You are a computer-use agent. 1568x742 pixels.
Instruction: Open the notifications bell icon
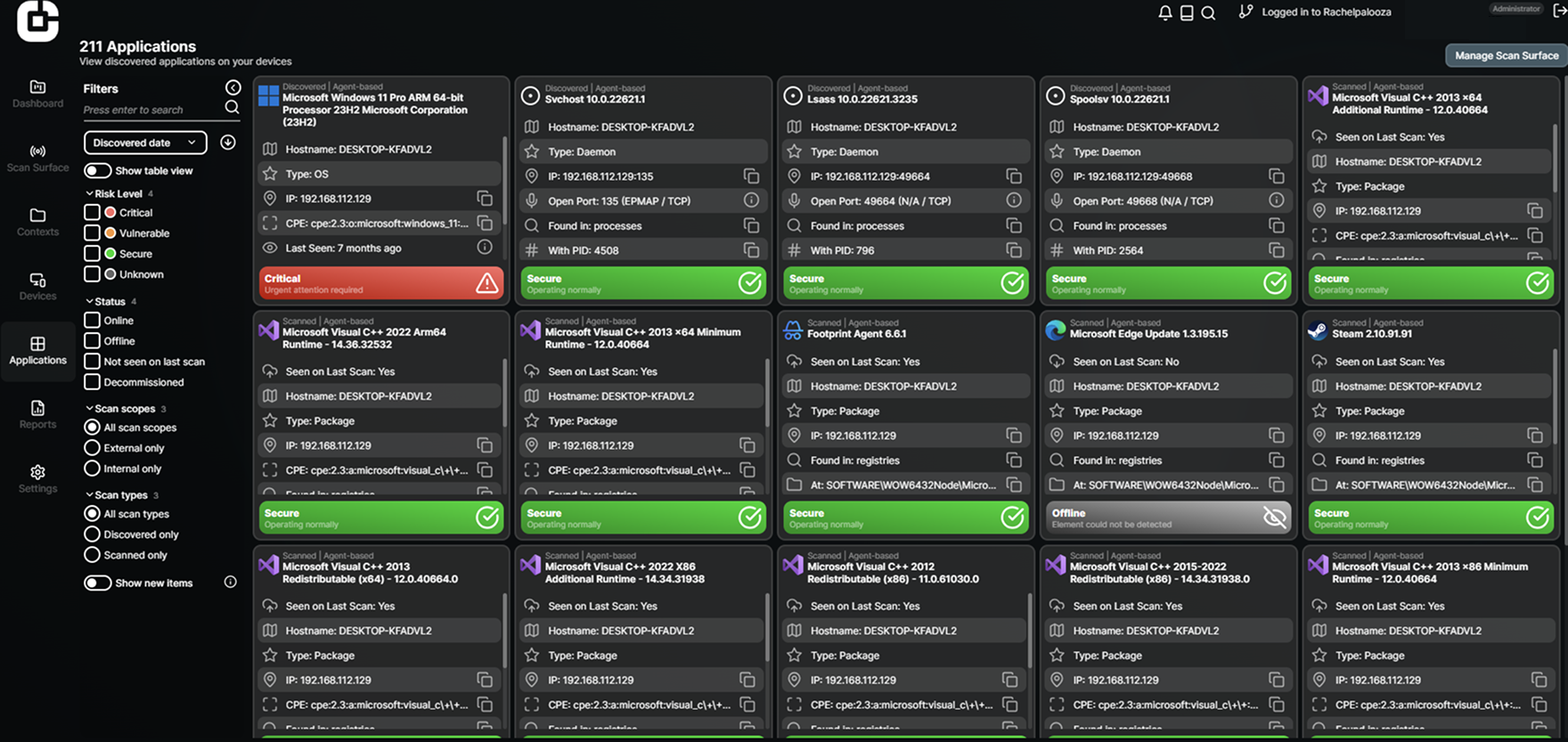[x=1165, y=12]
